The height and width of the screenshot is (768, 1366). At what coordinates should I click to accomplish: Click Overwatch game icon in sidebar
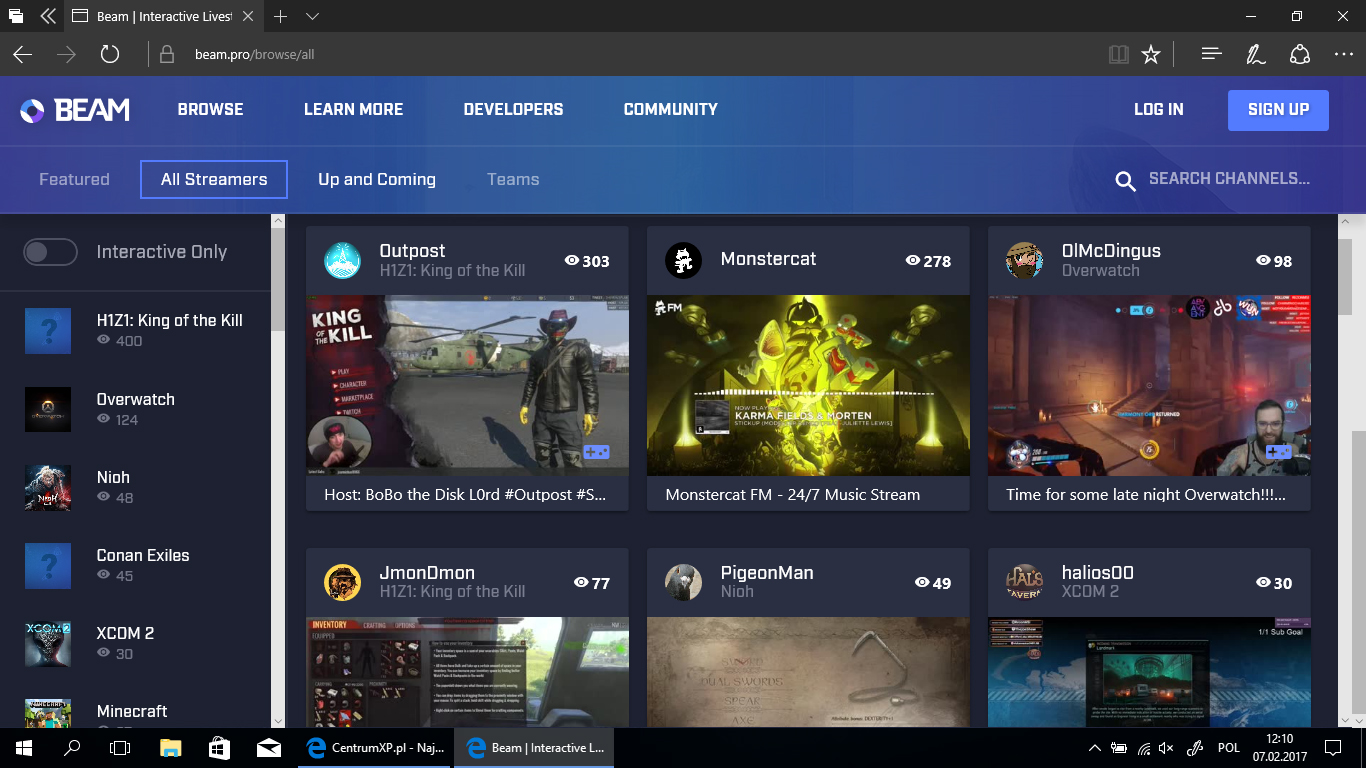(x=48, y=409)
